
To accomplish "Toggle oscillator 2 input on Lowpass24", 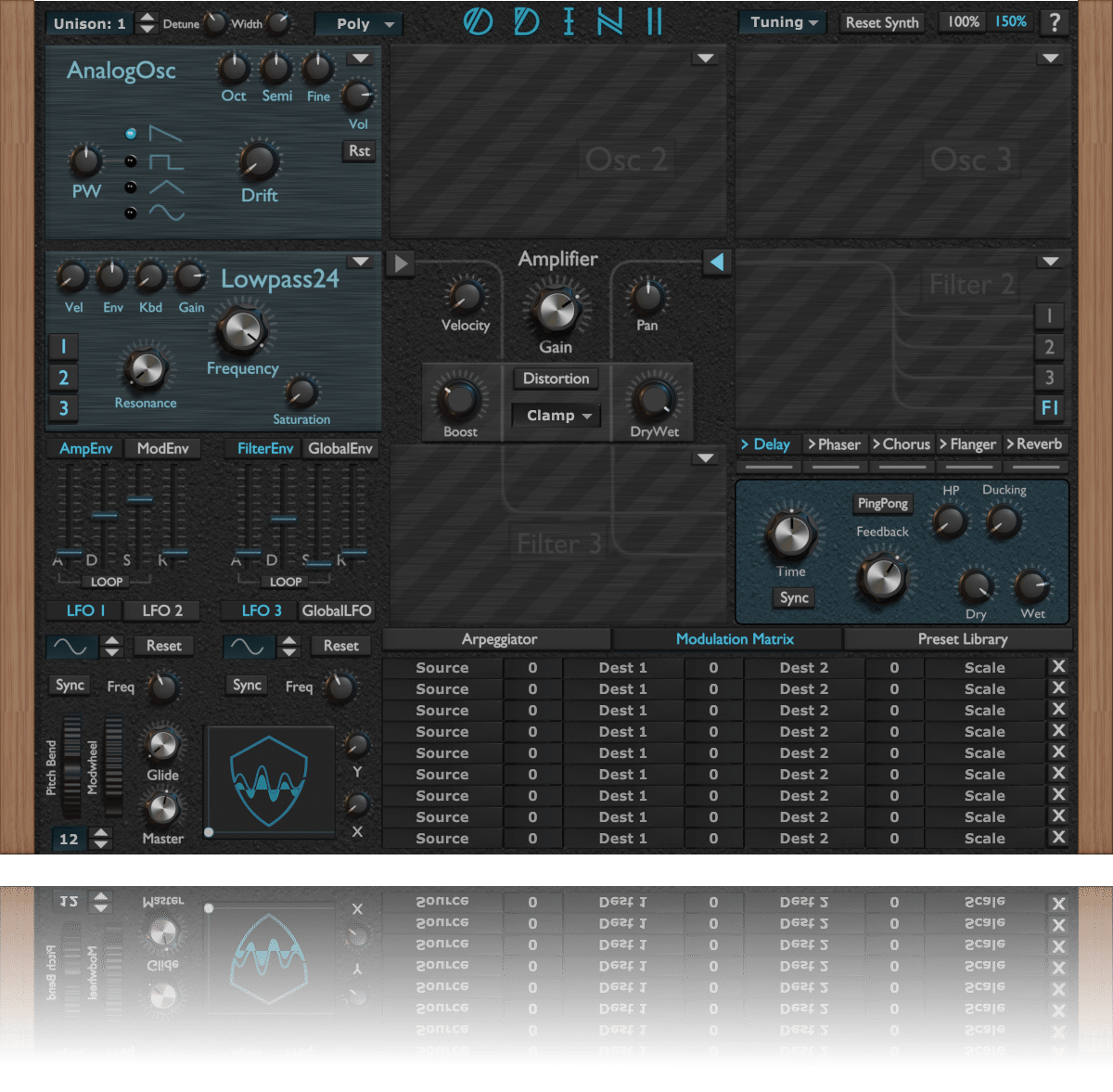I will pos(63,378).
